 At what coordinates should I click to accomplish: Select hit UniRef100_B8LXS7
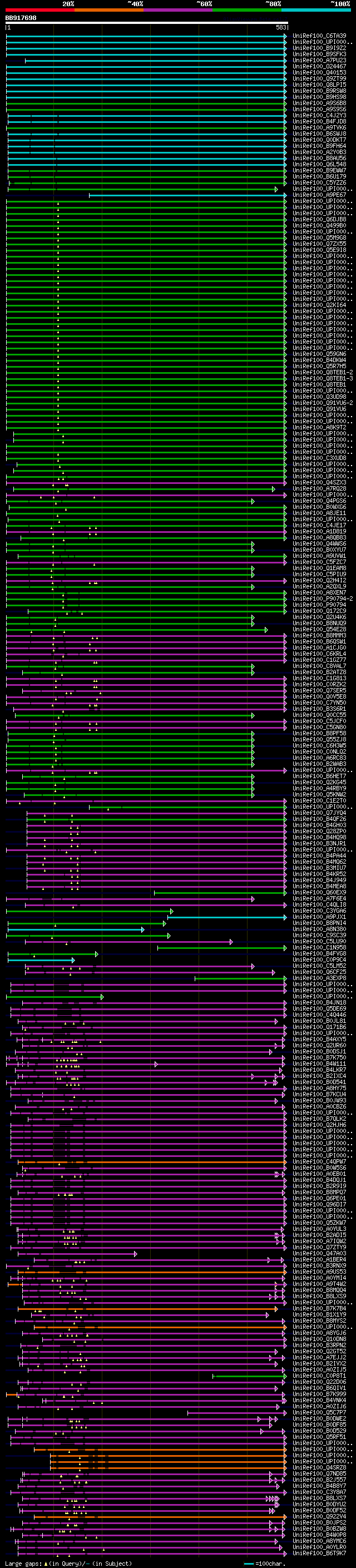[x=319, y=1498]
